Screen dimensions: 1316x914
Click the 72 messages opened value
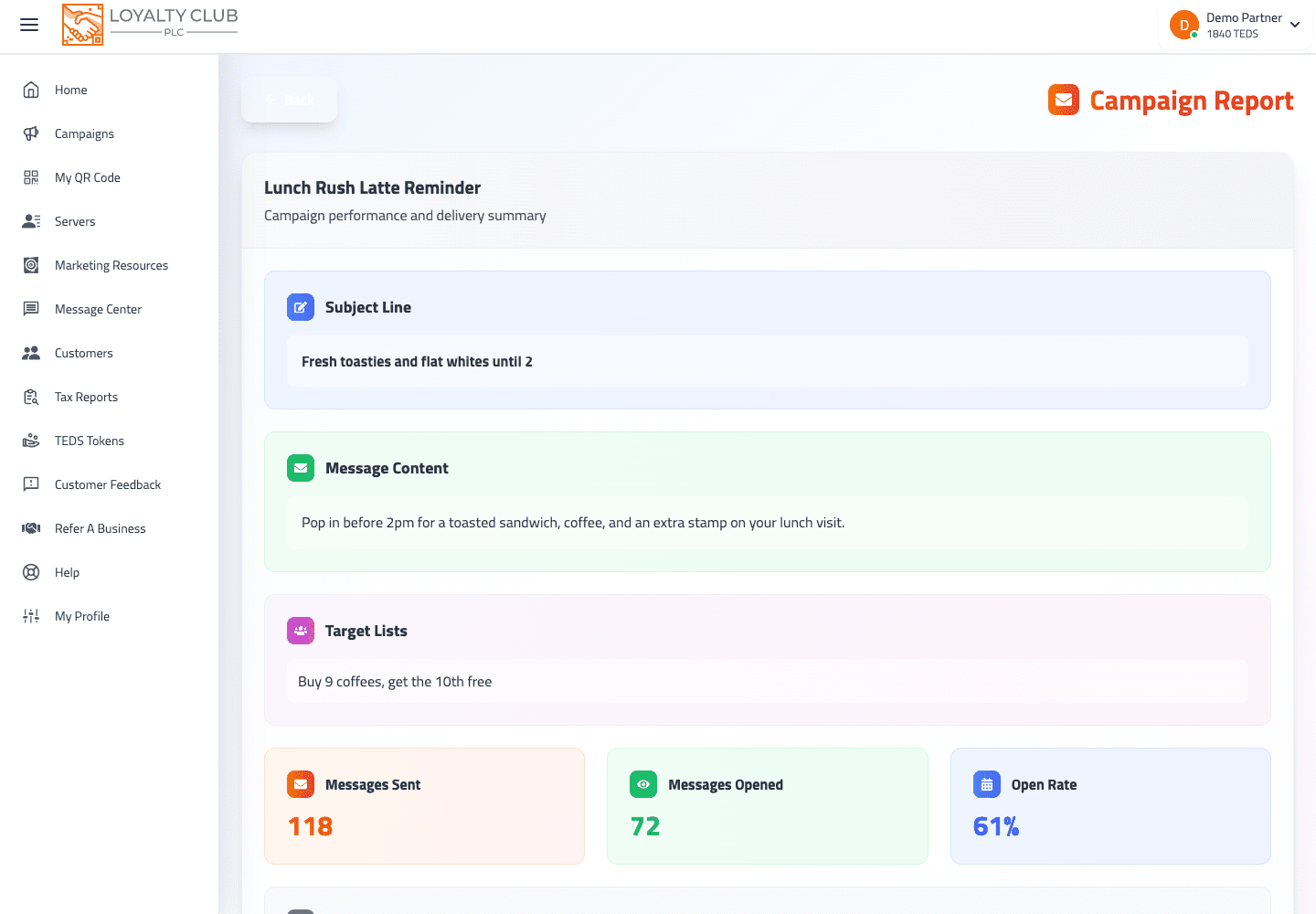point(645,826)
